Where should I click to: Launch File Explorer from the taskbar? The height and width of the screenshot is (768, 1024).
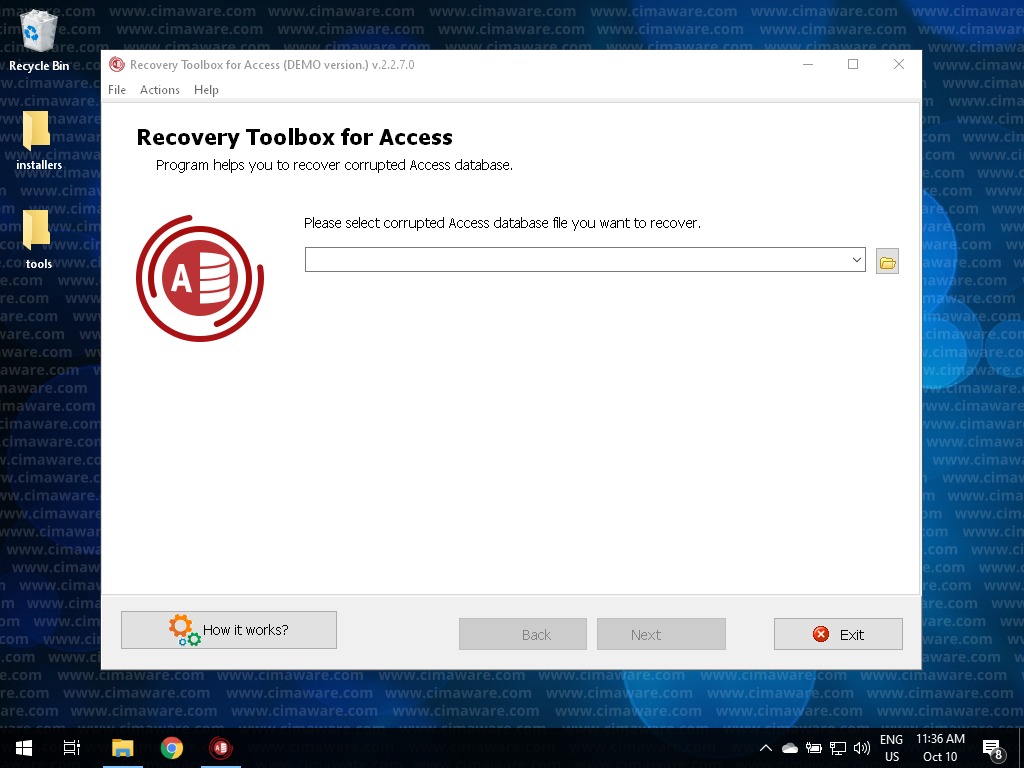click(122, 748)
